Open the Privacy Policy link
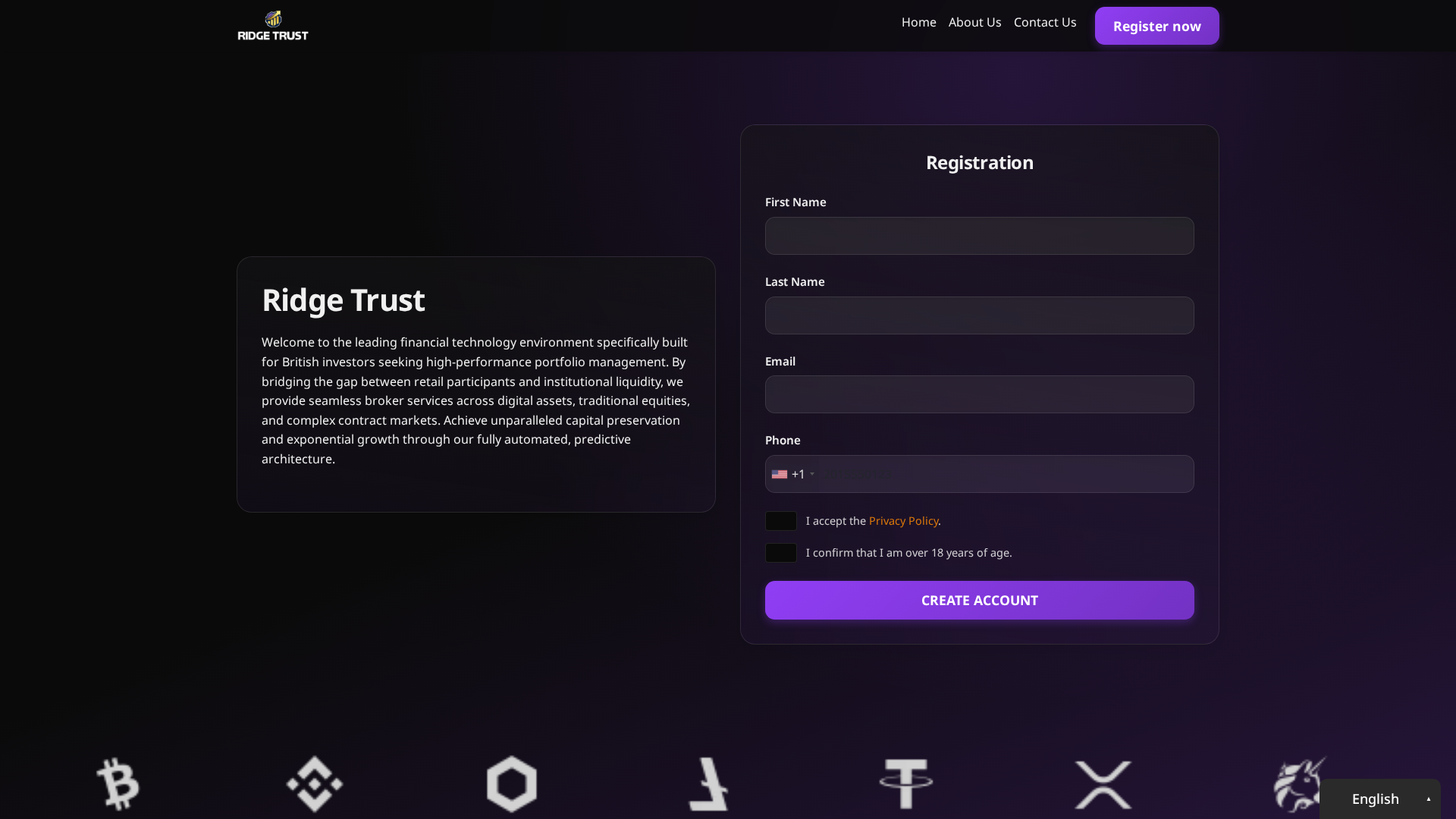Viewport: 1456px width, 819px height. [x=903, y=521]
